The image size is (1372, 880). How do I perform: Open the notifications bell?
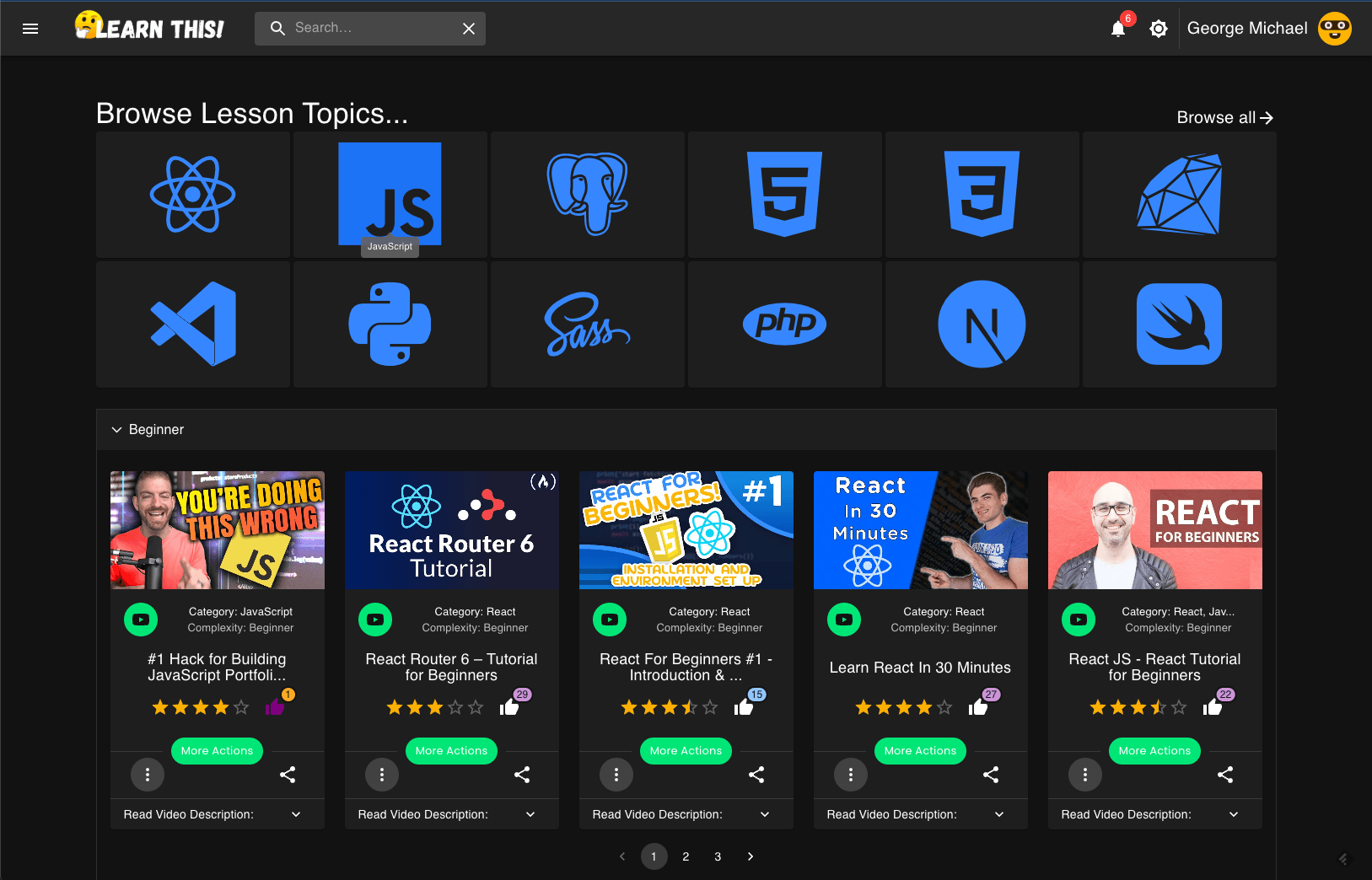pos(1118,29)
